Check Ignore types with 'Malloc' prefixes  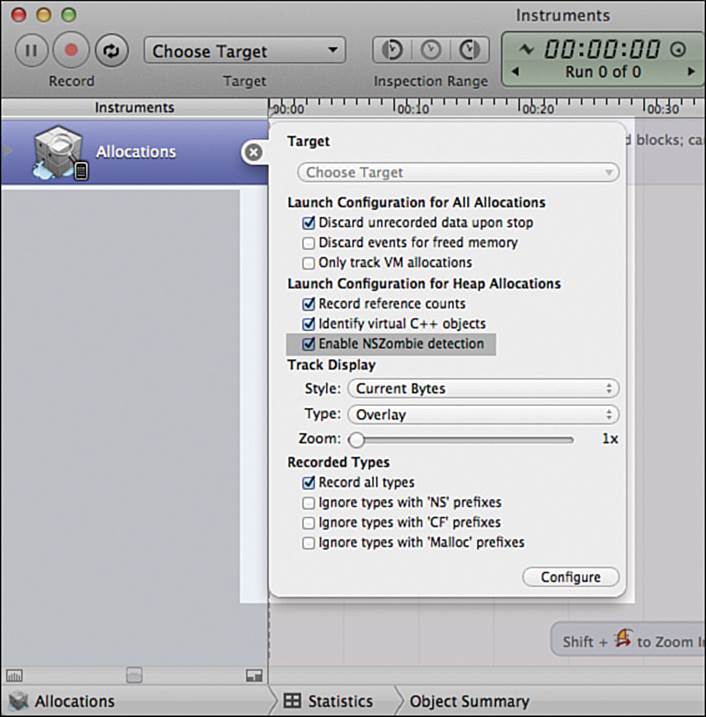point(309,543)
